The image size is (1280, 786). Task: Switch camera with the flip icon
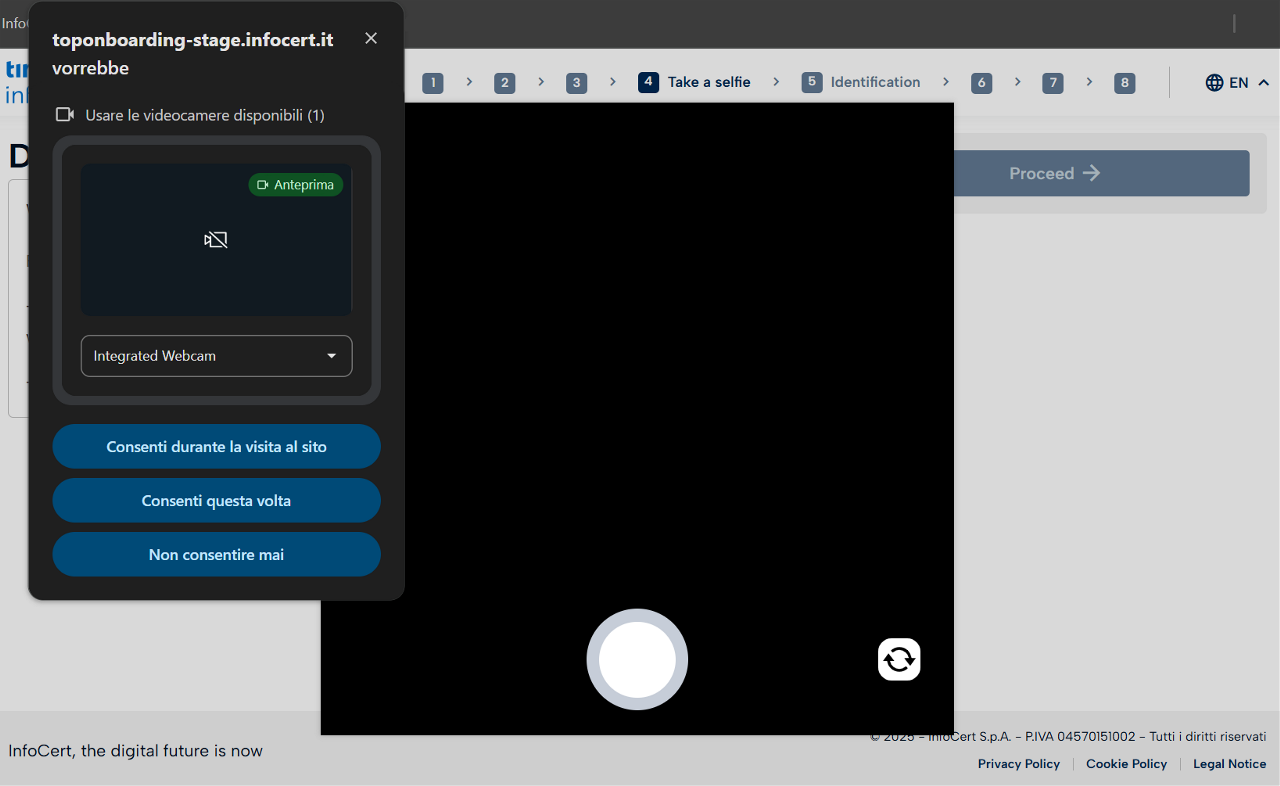[899, 659]
